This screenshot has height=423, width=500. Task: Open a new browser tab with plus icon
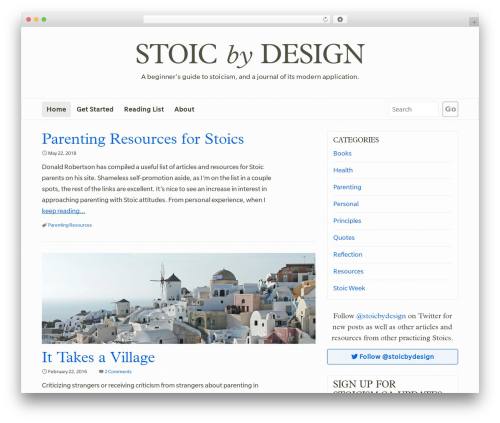(x=474, y=22)
